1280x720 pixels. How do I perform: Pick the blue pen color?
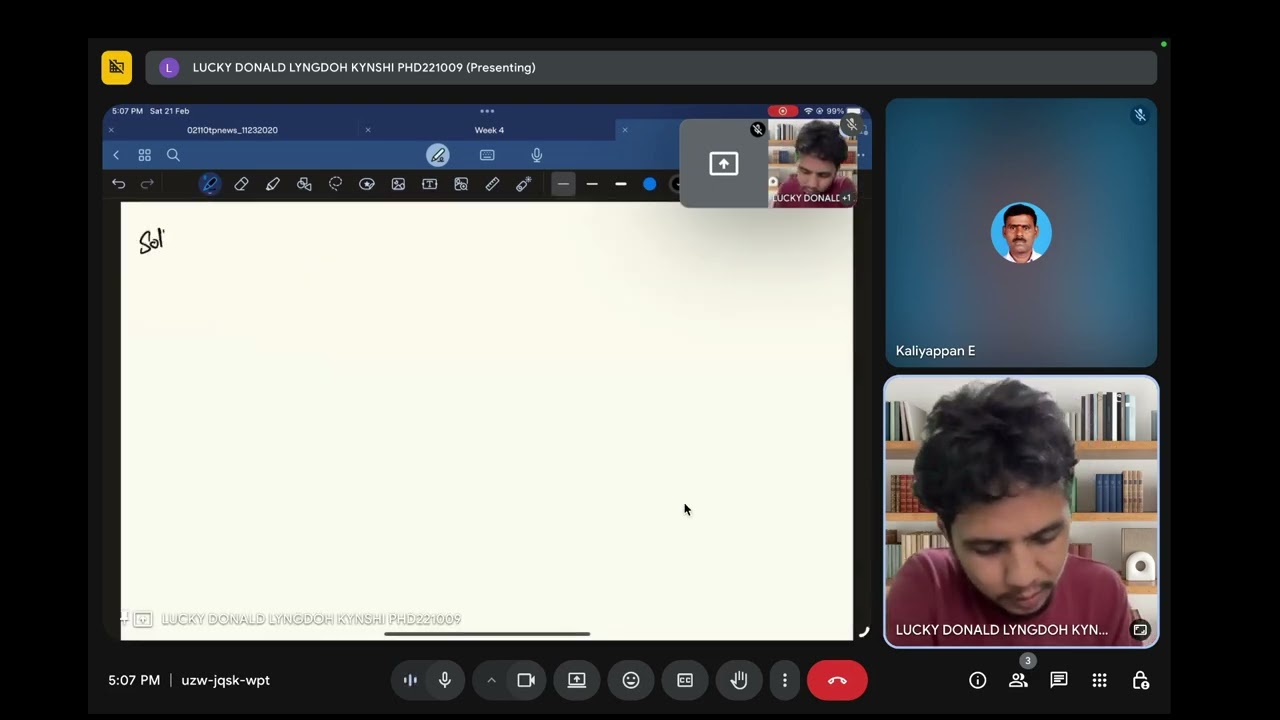649,184
